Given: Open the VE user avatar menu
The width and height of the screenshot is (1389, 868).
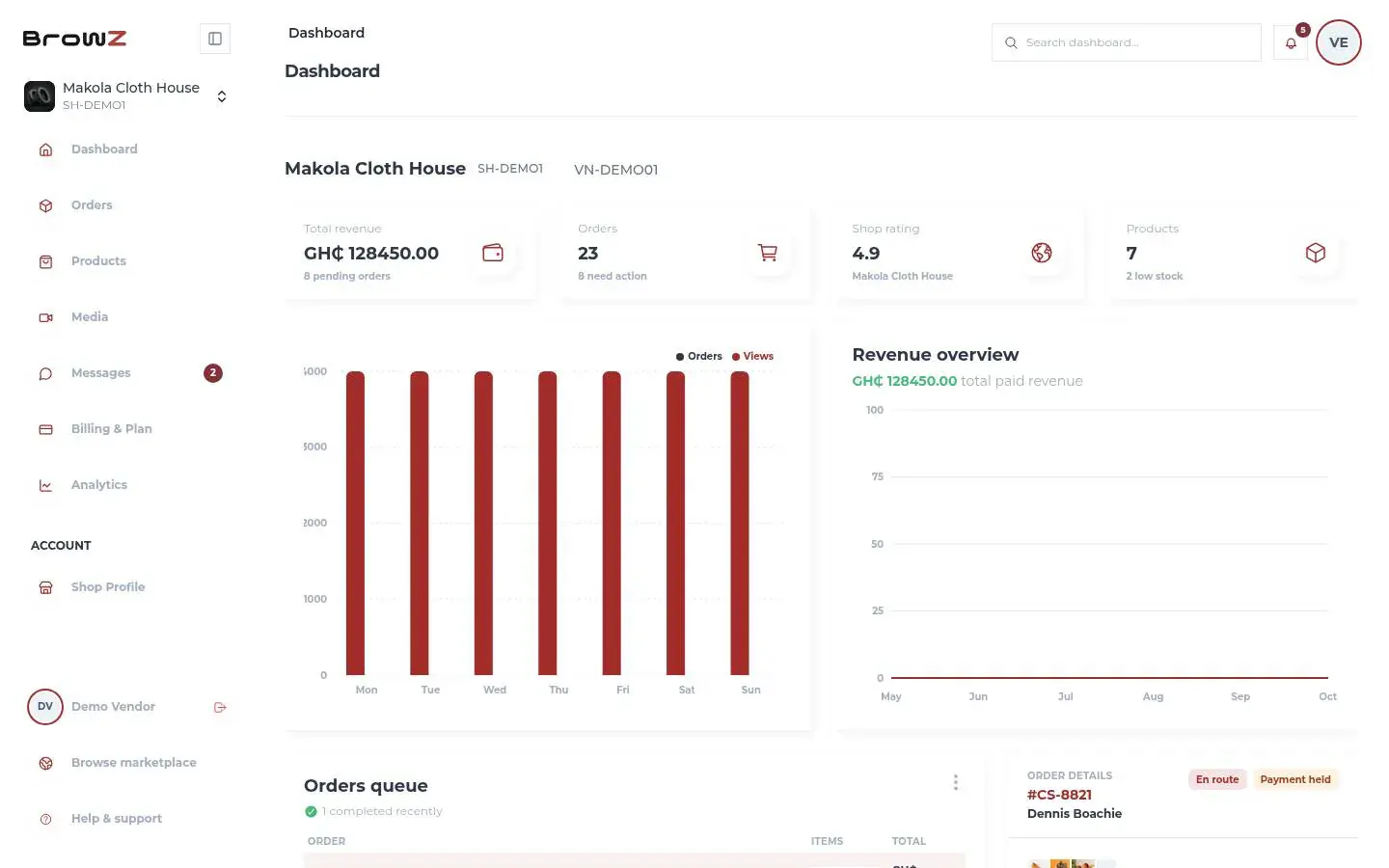Looking at the screenshot, I should (x=1339, y=42).
